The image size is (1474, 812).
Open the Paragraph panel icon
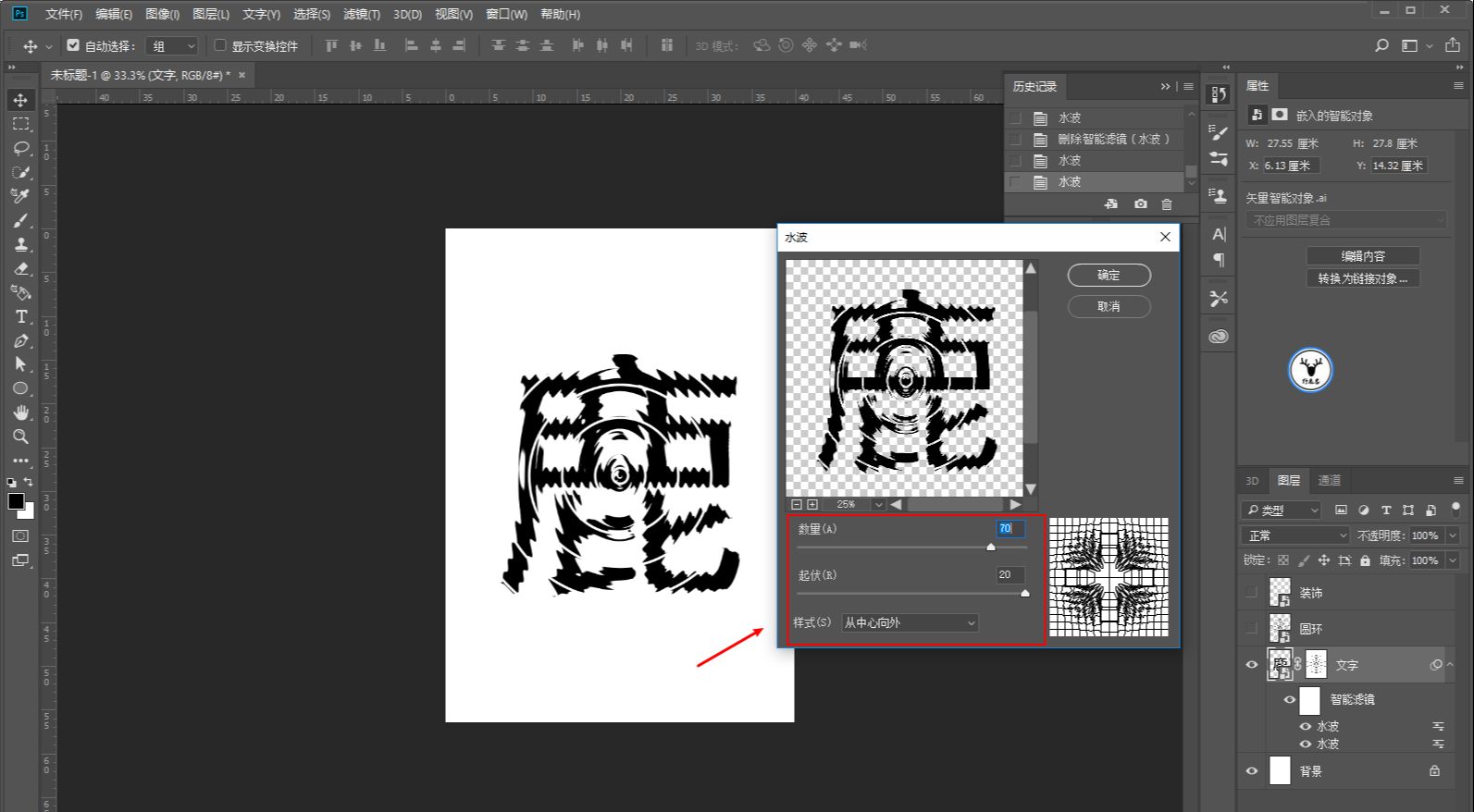(1219, 260)
